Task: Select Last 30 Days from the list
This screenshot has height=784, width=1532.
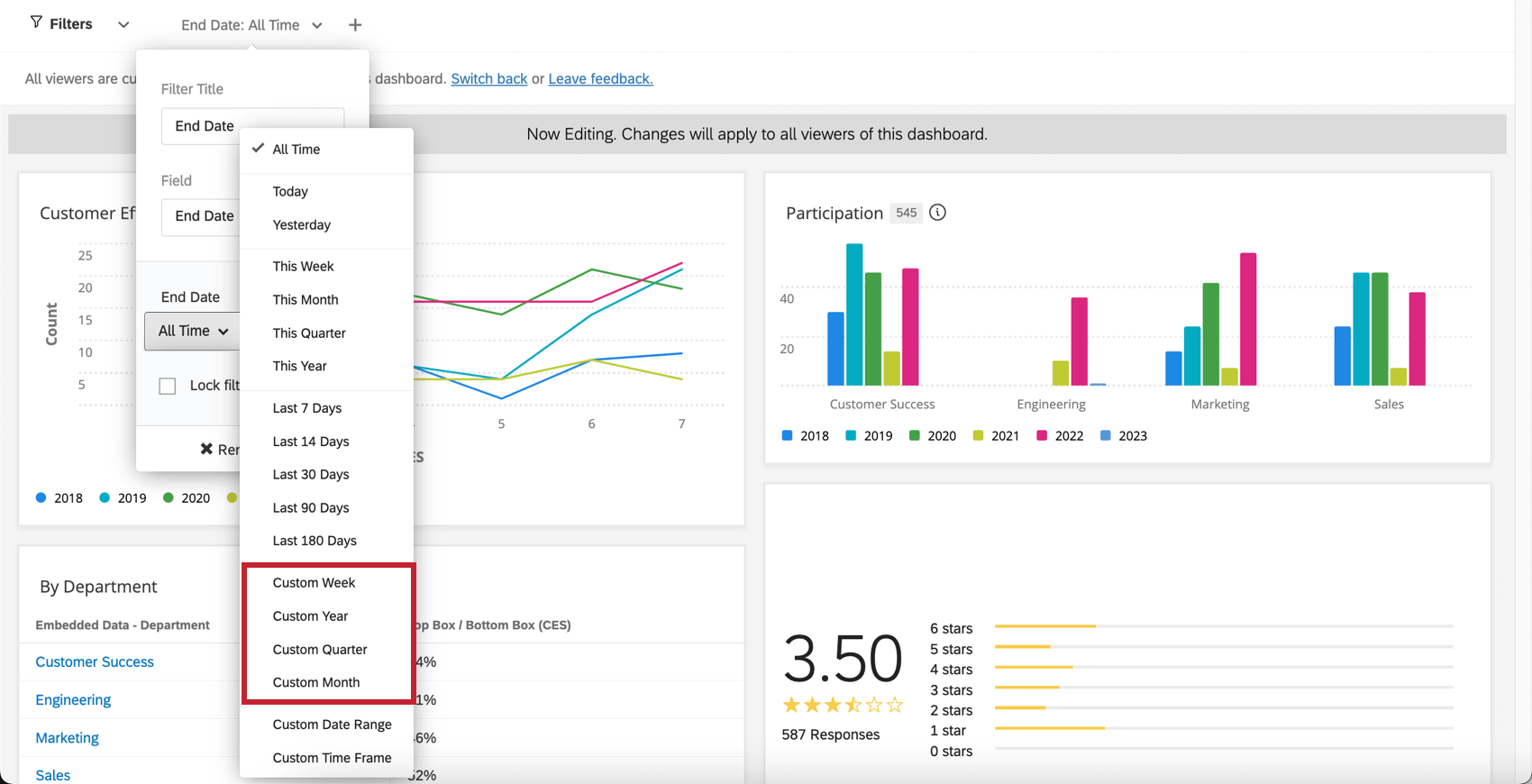Action: [x=311, y=474]
